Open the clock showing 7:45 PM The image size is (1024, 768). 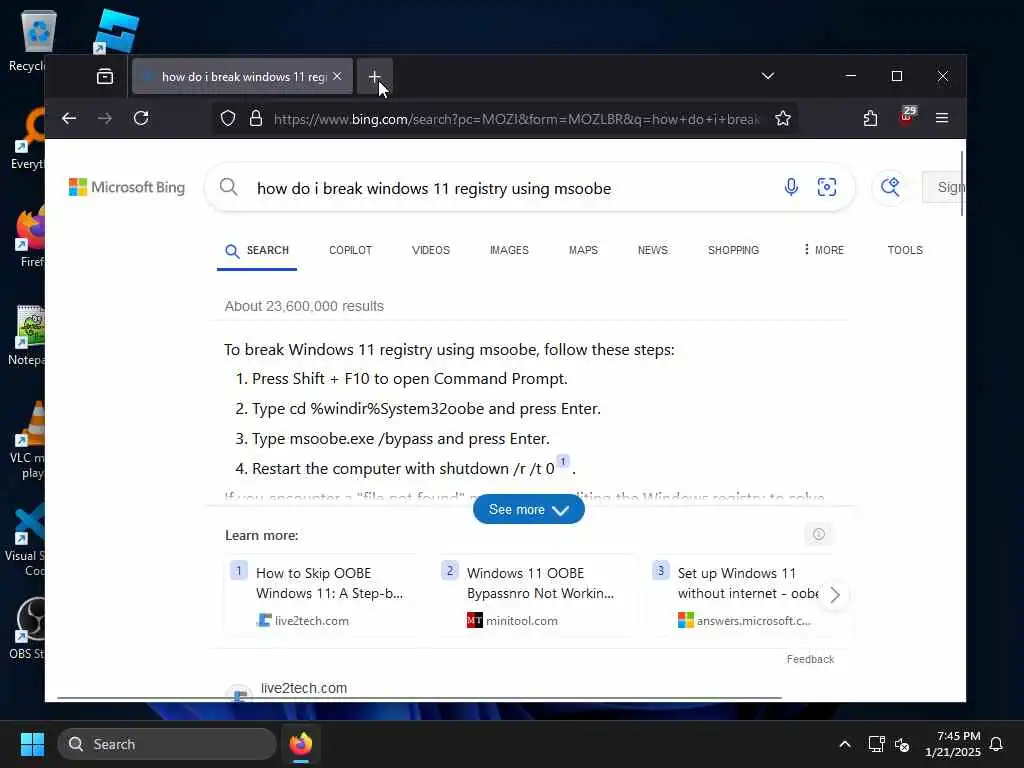953,744
